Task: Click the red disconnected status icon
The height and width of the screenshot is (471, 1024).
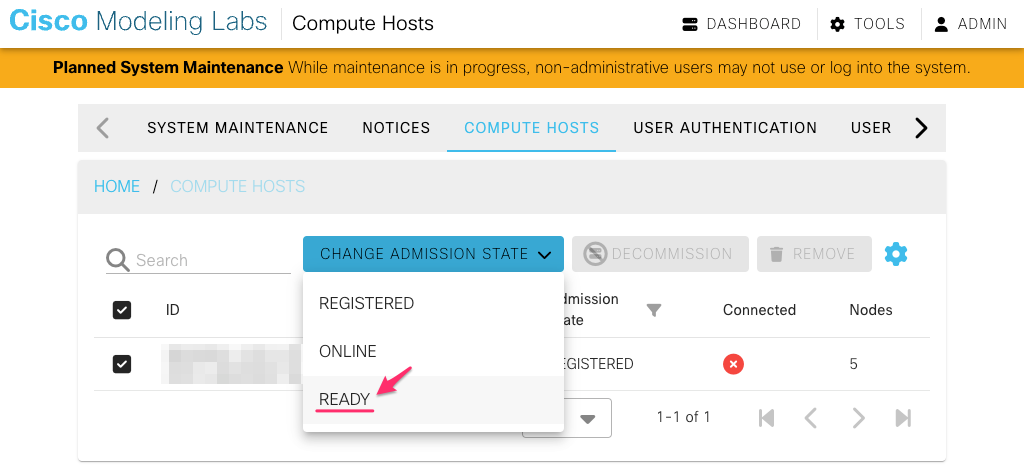Action: pyautogui.click(x=733, y=364)
